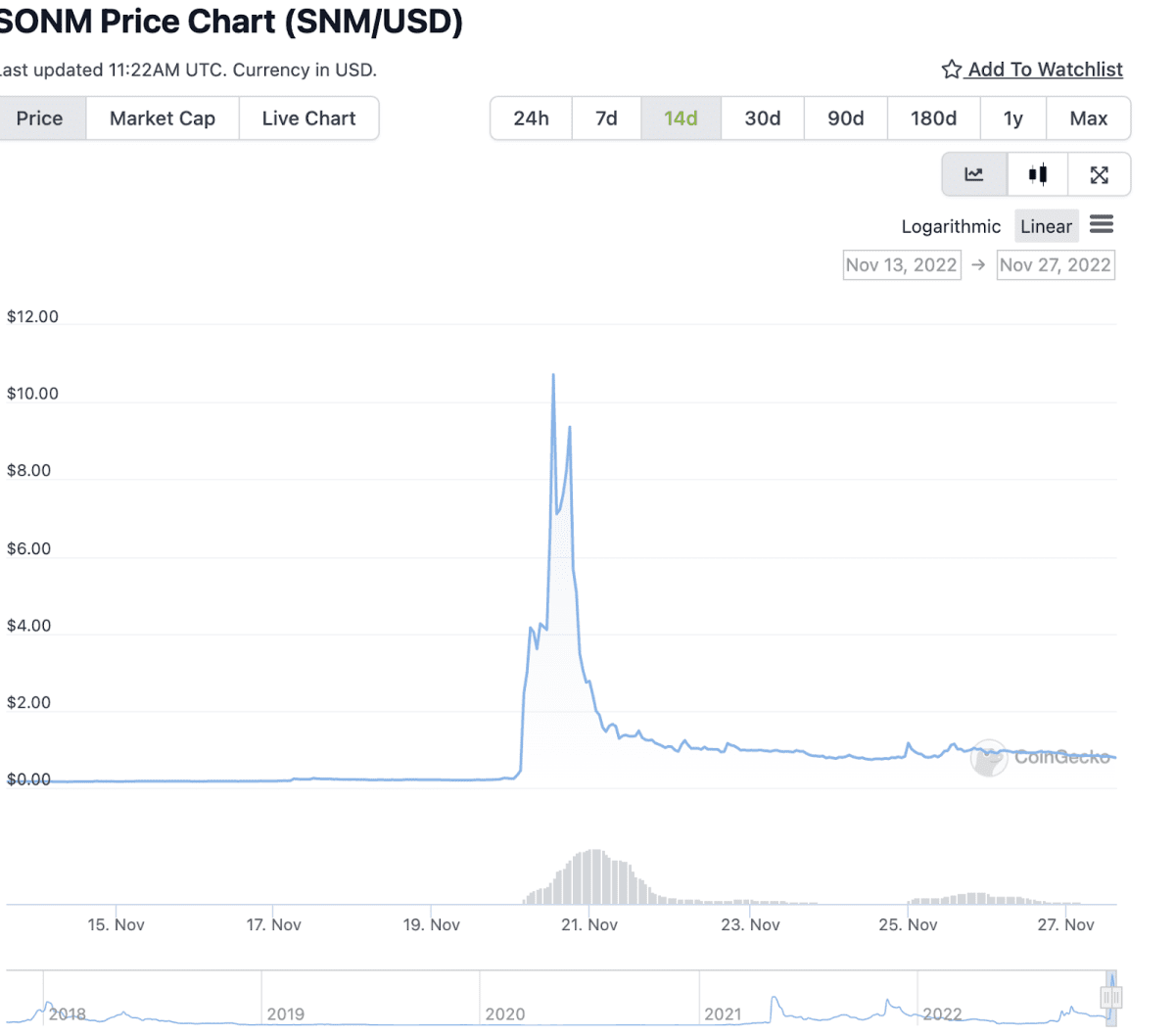Image resolution: width=1175 pixels, height=1036 pixels.
Task: Set range to 14d
Action: click(681, 118)
